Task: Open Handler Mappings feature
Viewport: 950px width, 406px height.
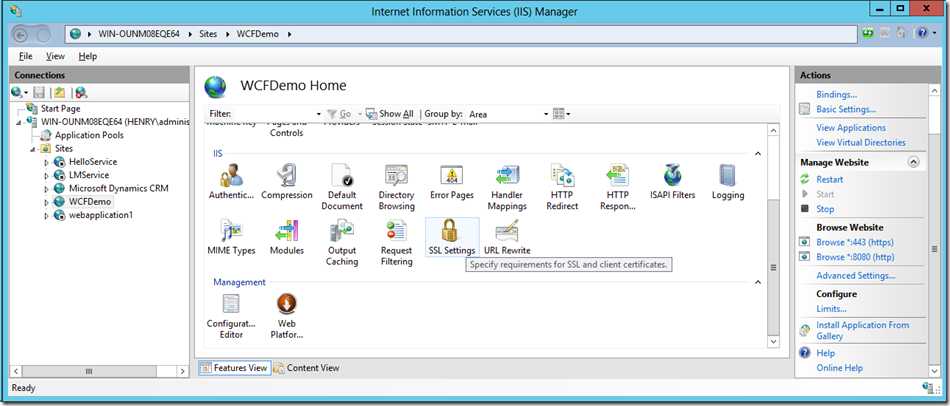Action: (x=507, y=187)
